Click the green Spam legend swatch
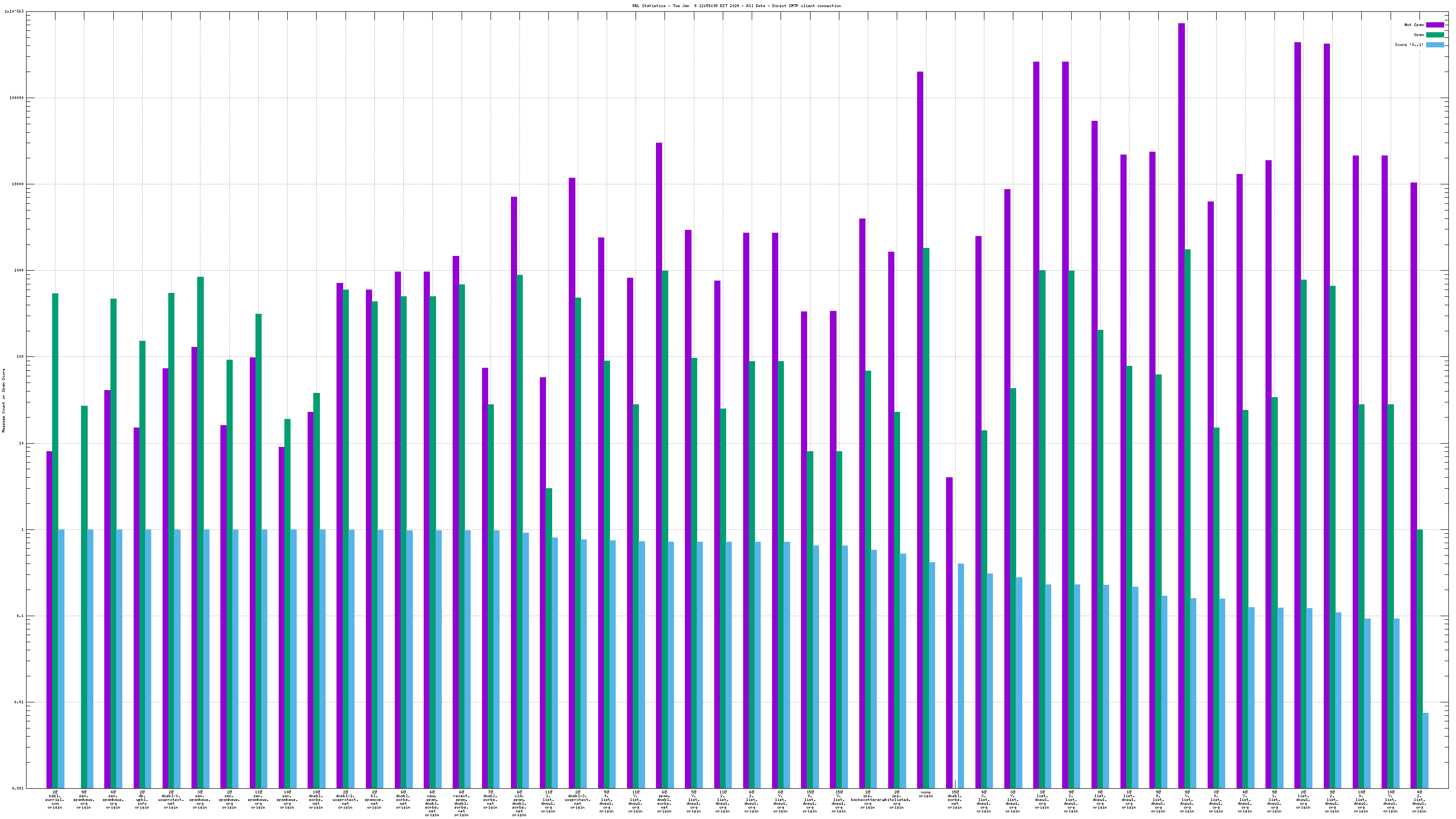Screen dimensions: 1456x819 point(1435,35)
